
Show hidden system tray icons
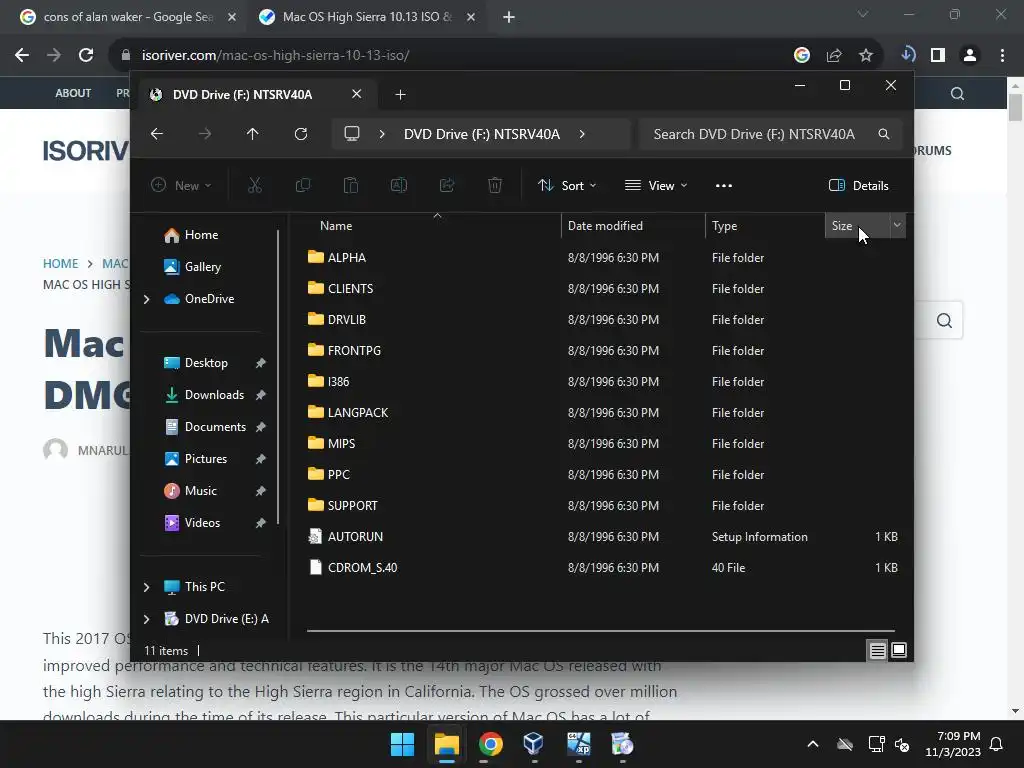click(812, 744)
